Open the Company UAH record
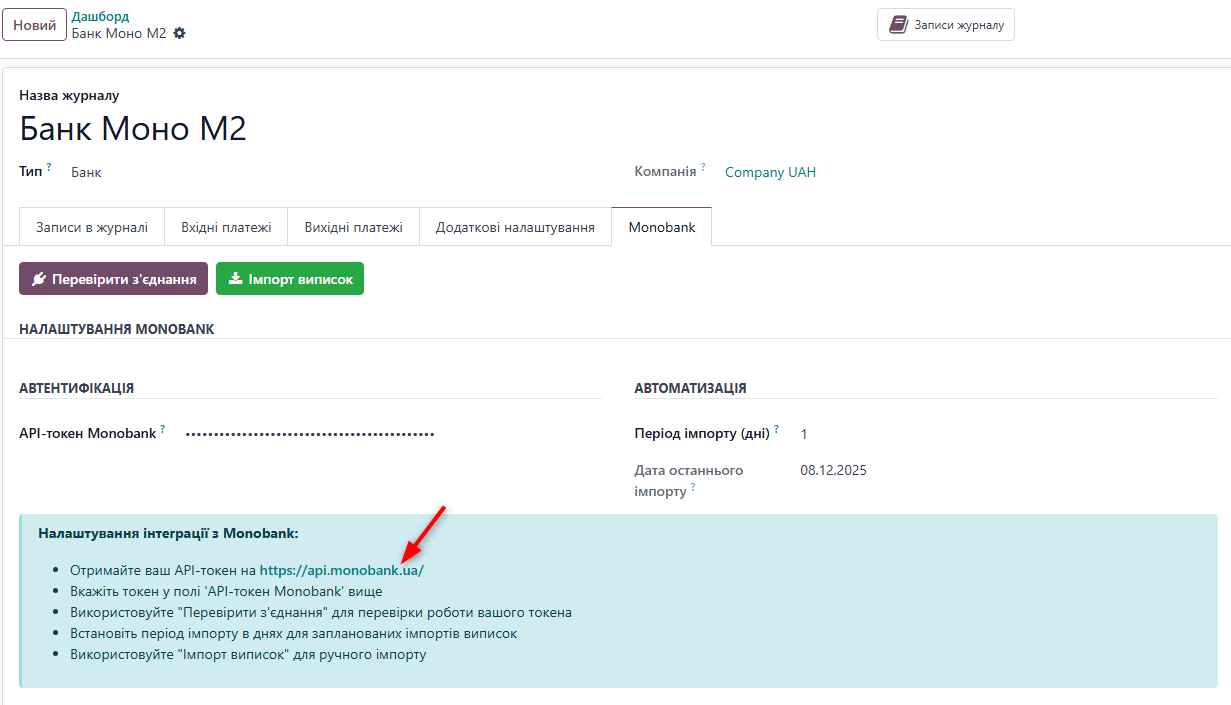1231x705 pixels. [x=770, y=172]
